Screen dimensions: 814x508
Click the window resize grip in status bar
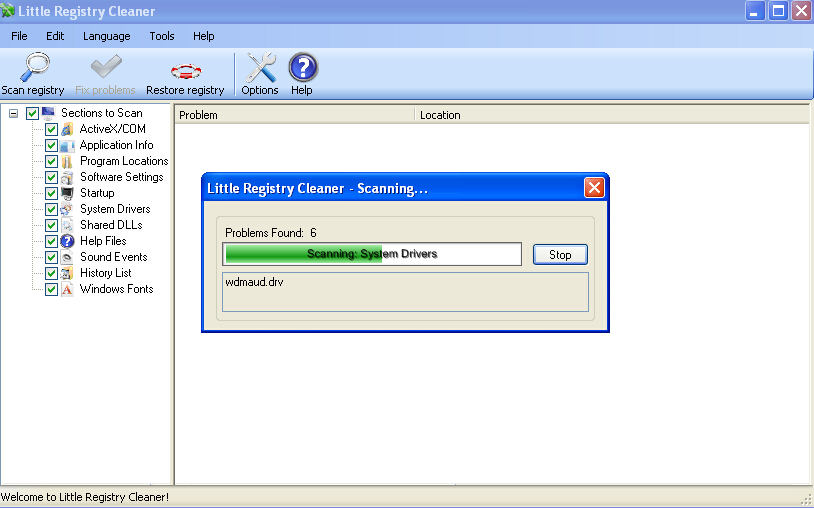coord(807,500)
